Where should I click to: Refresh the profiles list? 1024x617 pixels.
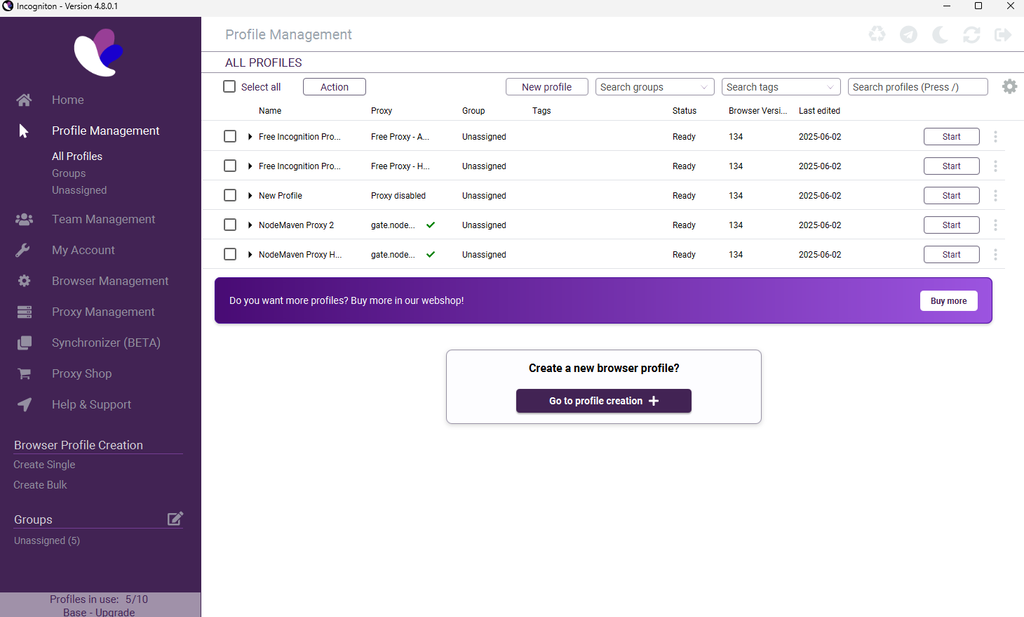[971, 34]
